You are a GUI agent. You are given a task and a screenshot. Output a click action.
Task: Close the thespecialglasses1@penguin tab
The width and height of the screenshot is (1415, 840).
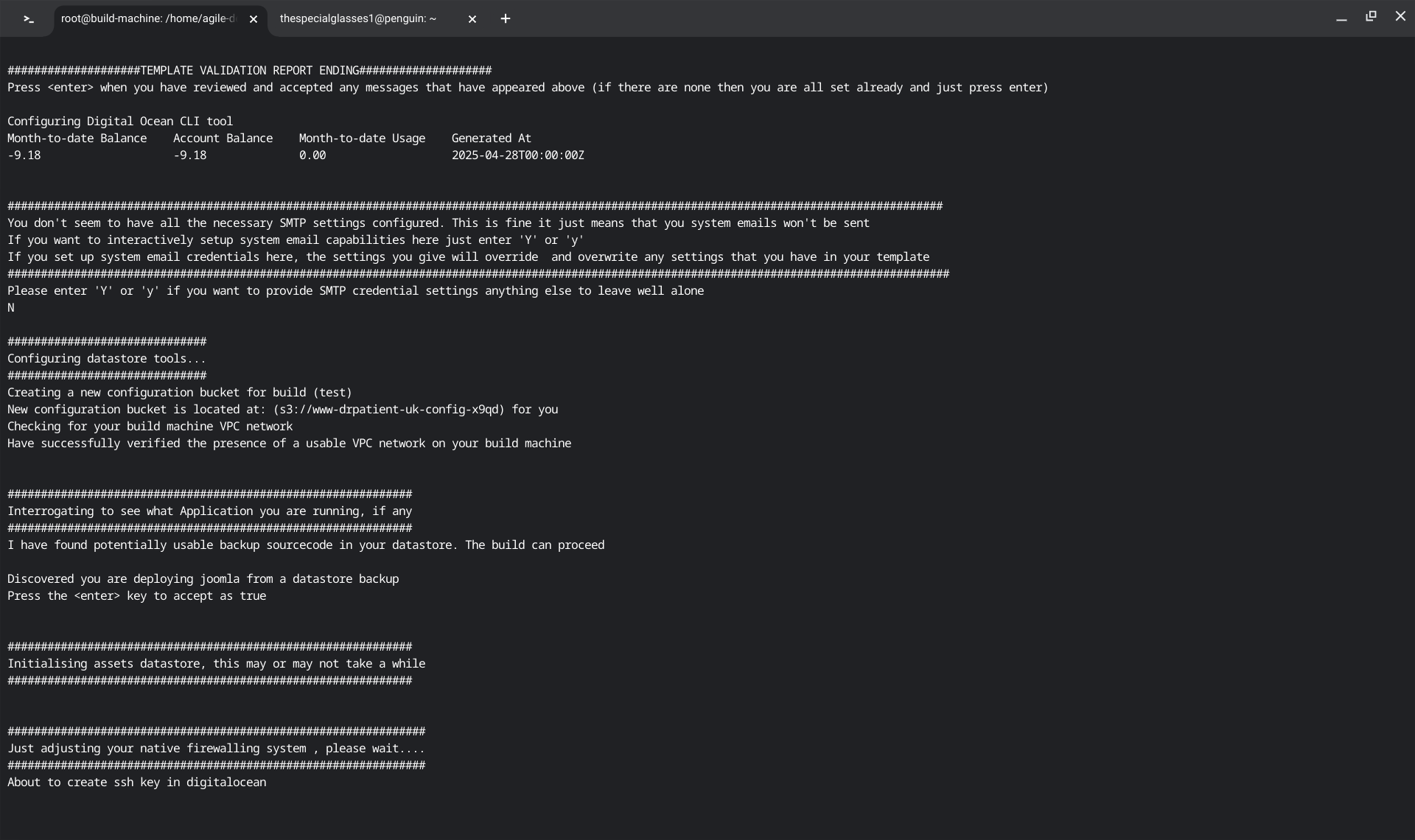[x=472, y=20]
